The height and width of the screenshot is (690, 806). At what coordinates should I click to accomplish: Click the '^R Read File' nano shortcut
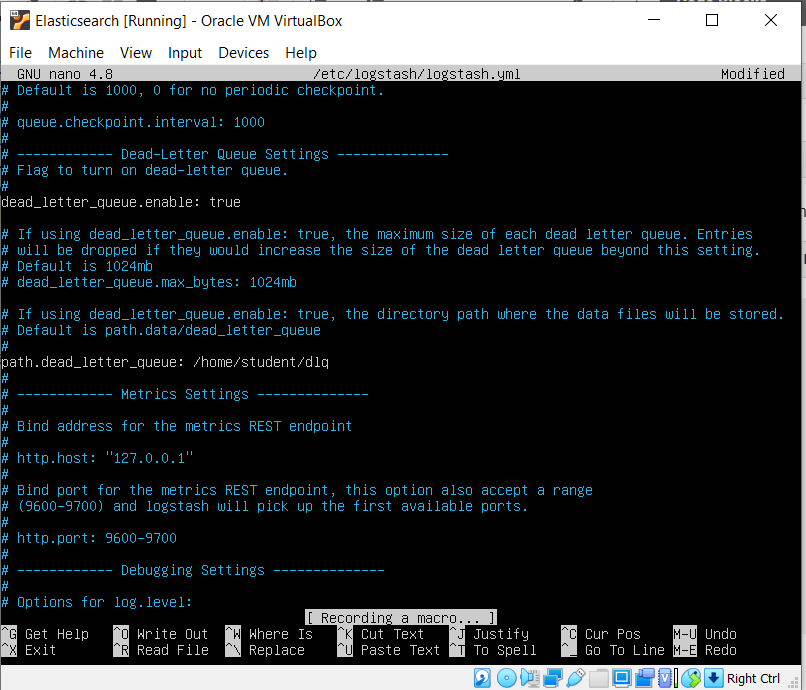click(x=161, y=650)
